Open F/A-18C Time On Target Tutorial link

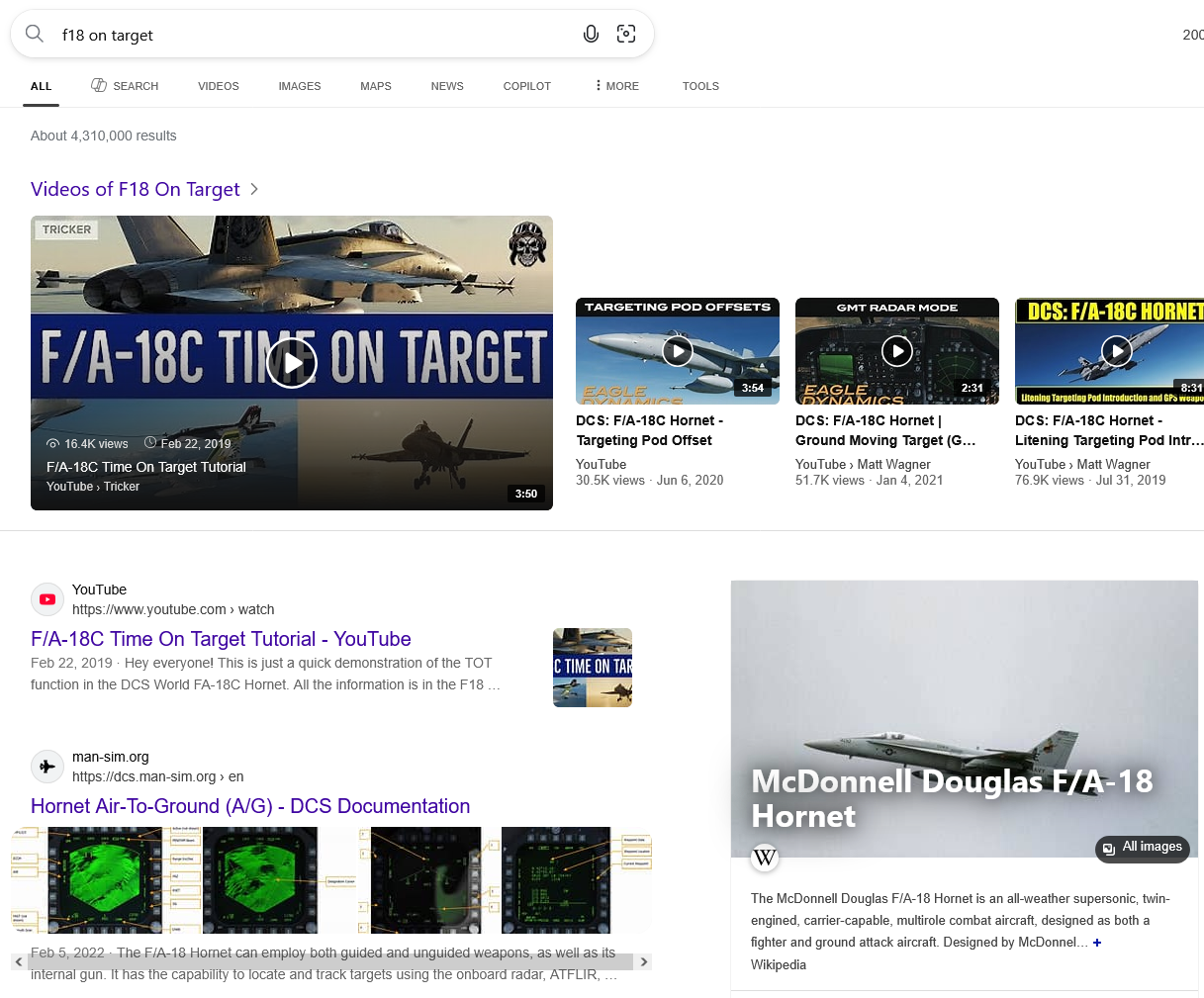click(x=221, y=639)
